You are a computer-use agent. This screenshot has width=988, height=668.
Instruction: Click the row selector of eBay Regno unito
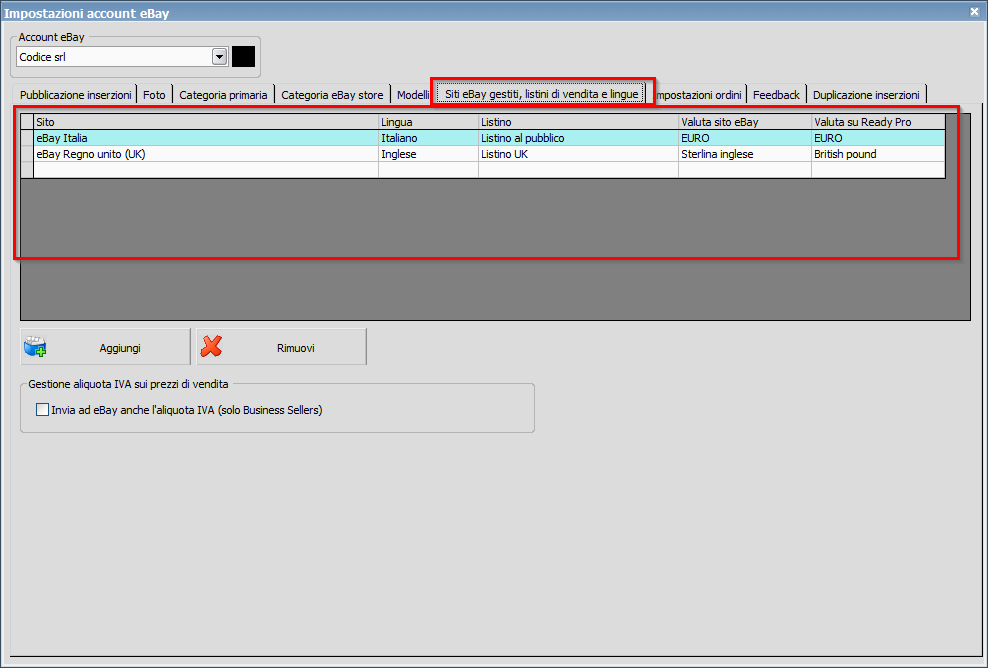[27, 154]
